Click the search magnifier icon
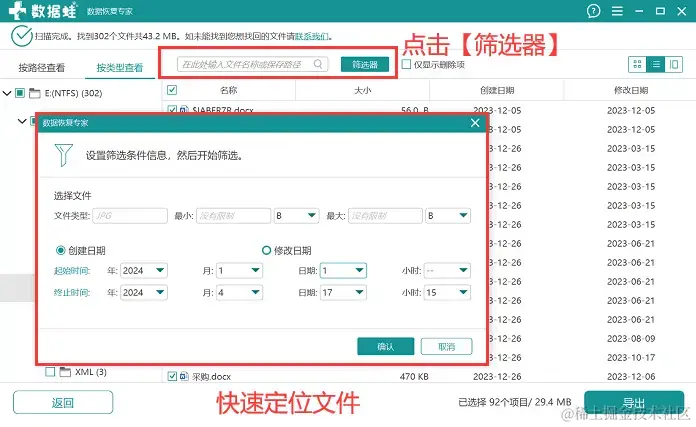This screenshot has width=696, height=427. (318, 64)
